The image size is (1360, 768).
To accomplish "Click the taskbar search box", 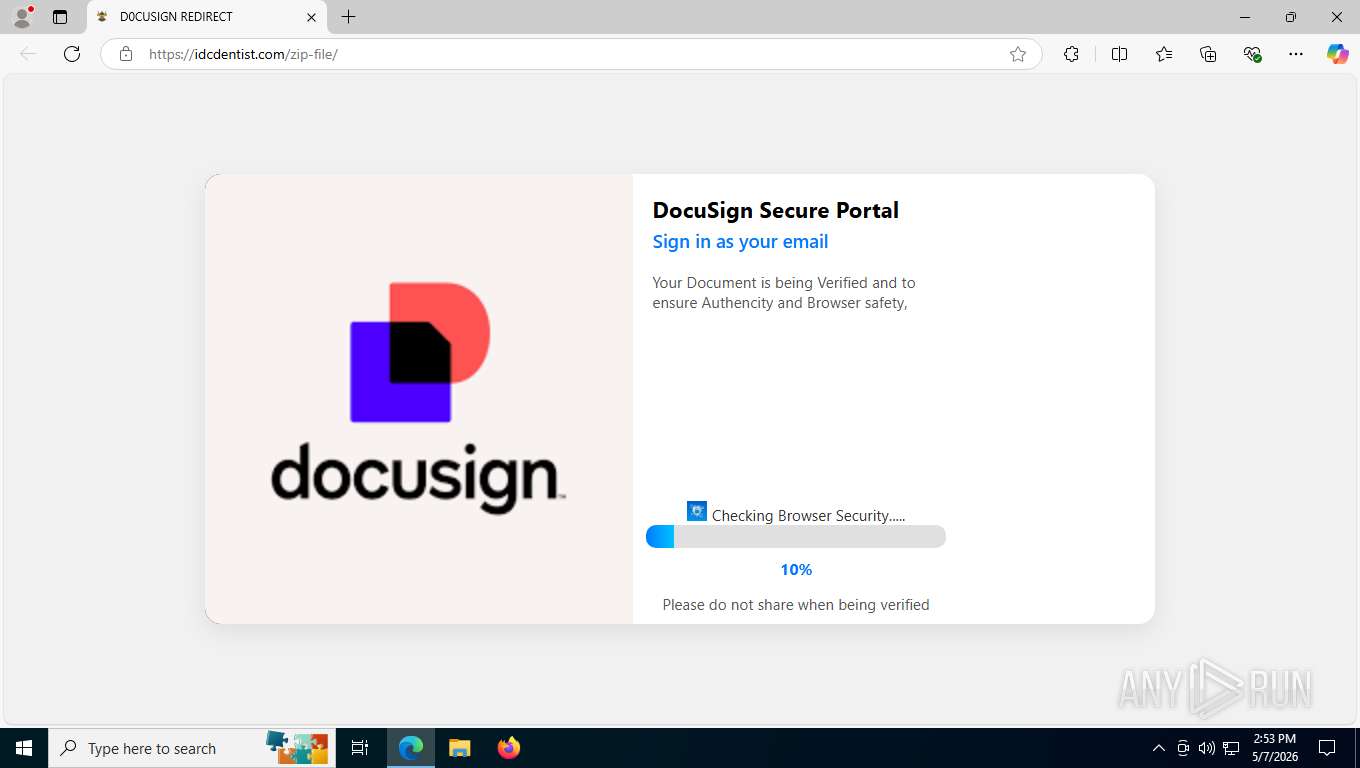I will 192,748.
